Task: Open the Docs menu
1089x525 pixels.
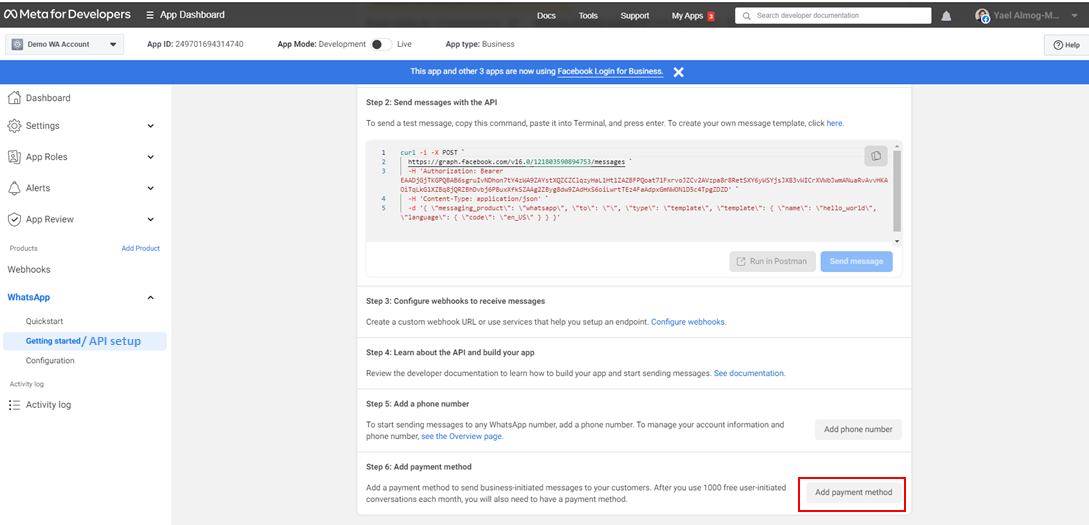Action: (546, 15)
